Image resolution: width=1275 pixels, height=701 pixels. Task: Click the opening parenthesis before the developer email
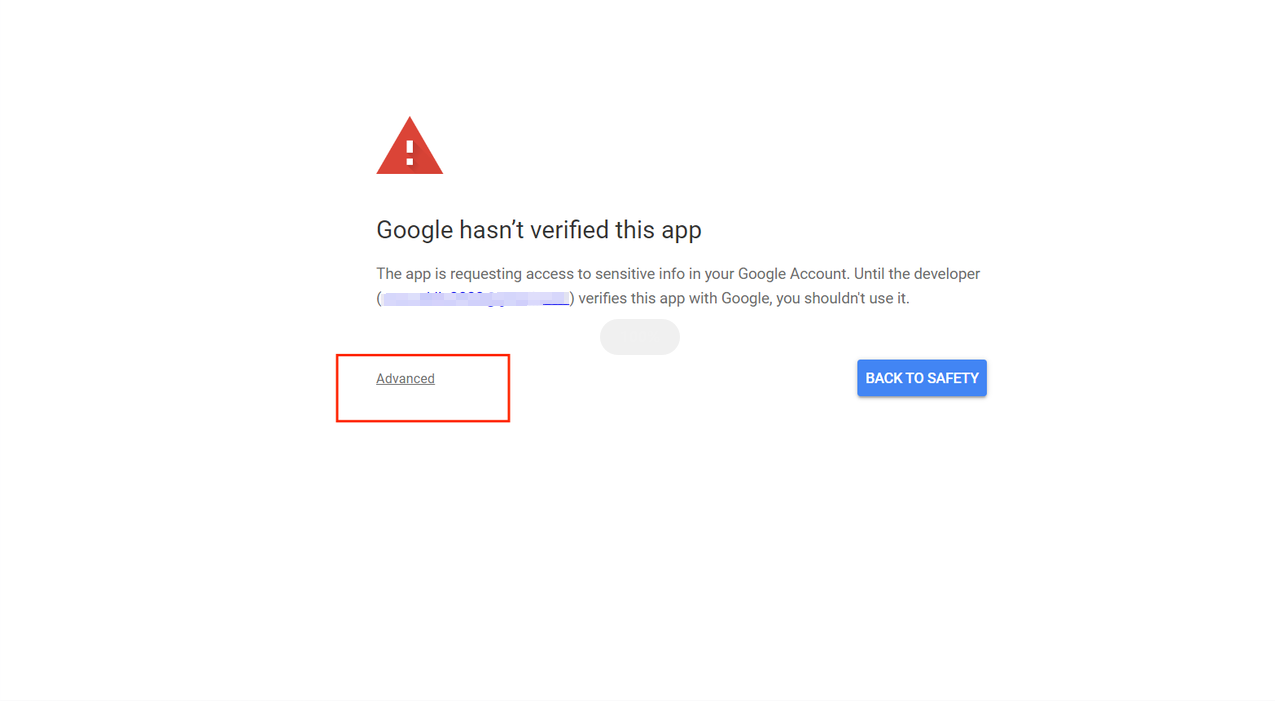[x=379, y=298]
